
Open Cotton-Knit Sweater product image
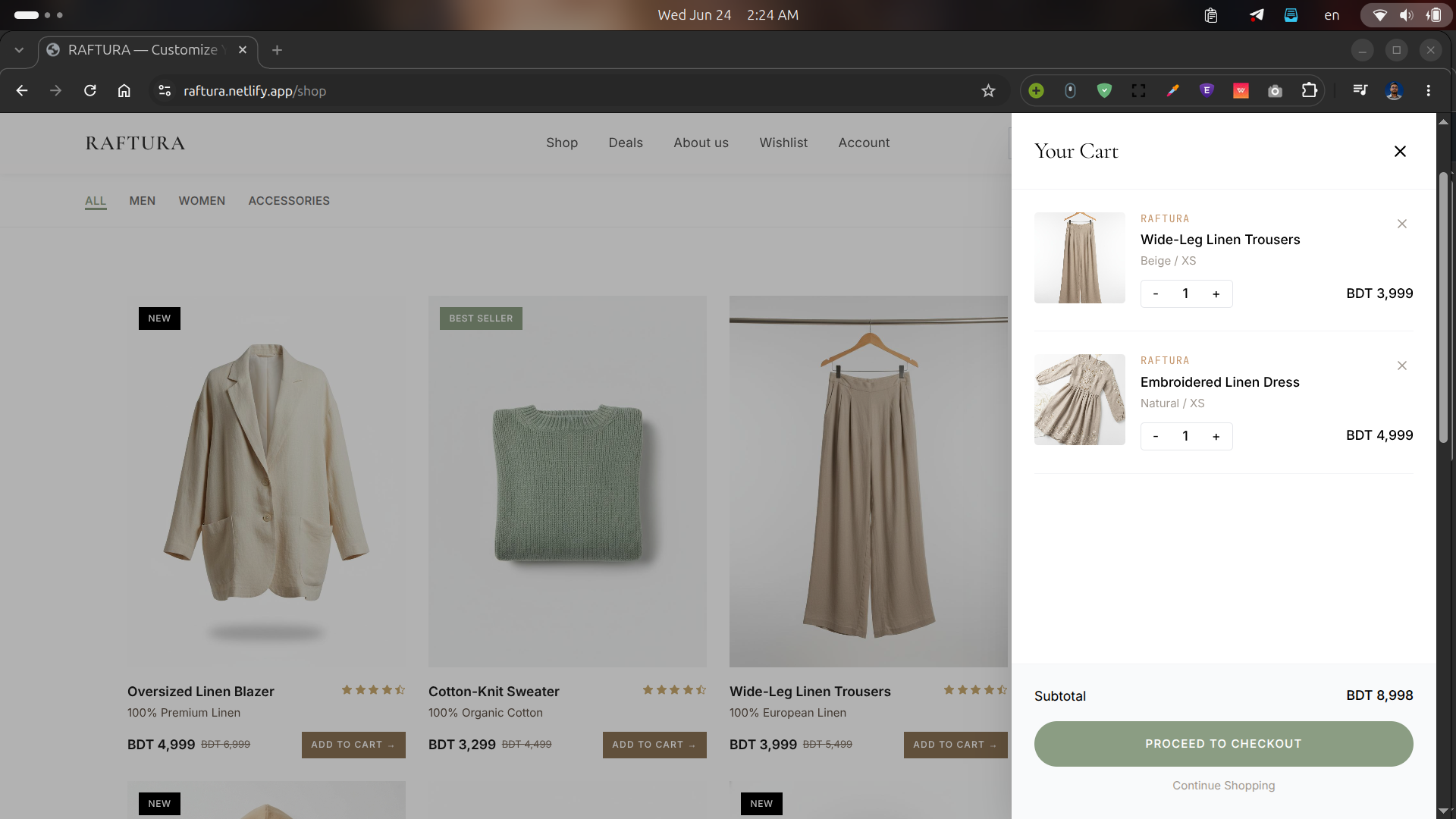point(567,482)
